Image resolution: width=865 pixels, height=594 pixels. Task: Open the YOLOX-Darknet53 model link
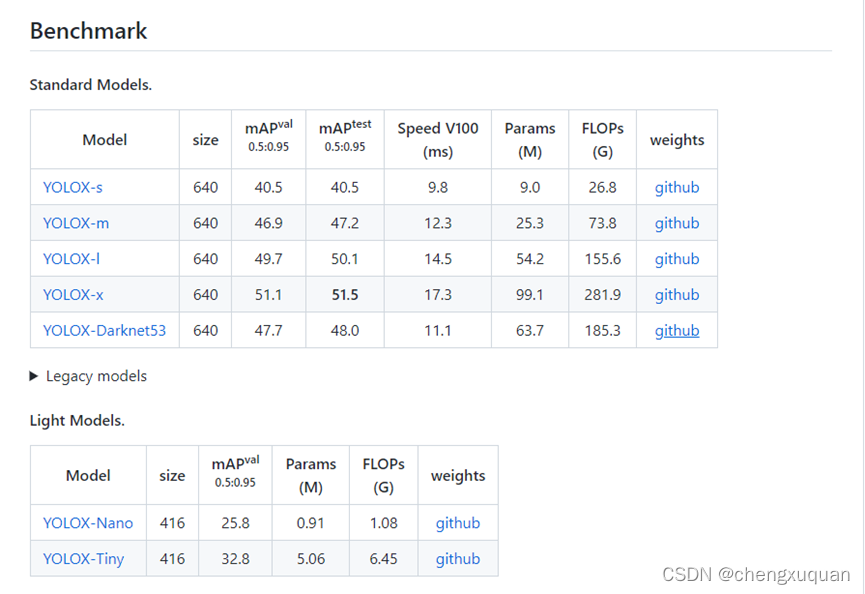(x=104, y=331)
